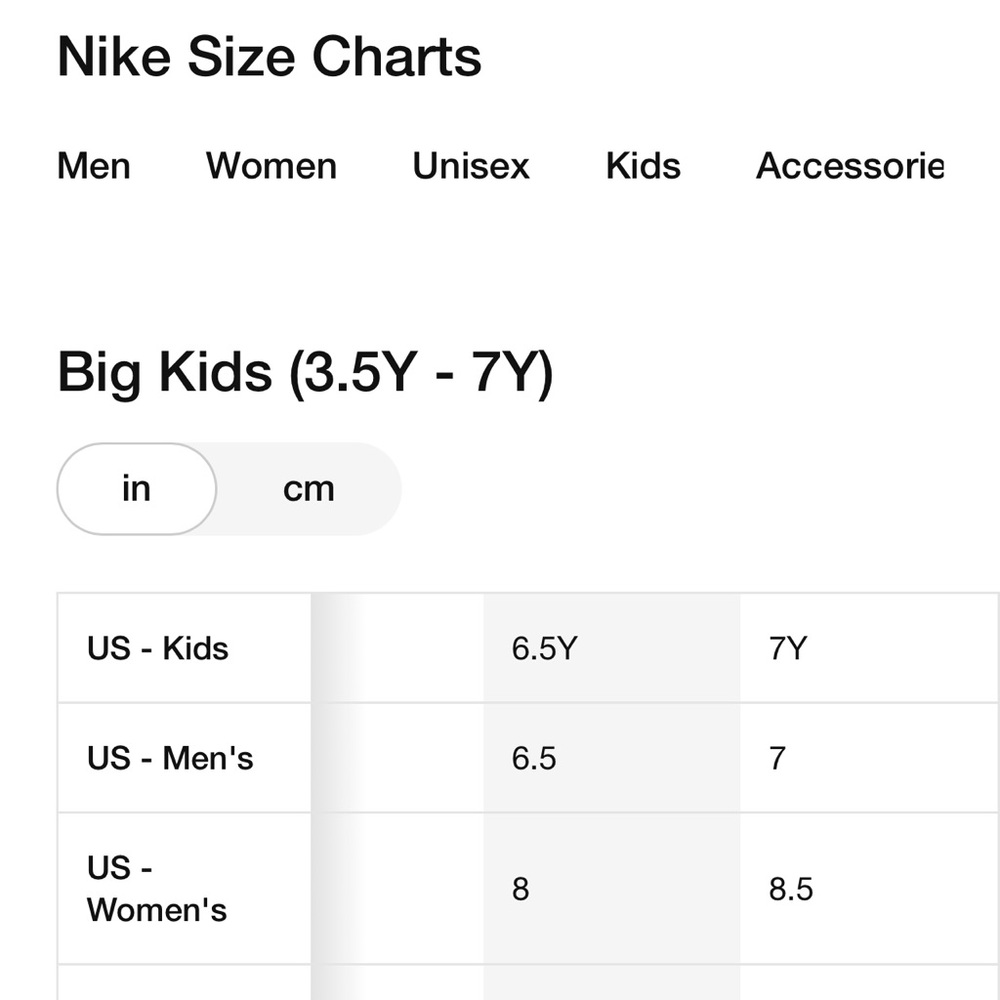Select the US - Women's row label

point(157,889)
